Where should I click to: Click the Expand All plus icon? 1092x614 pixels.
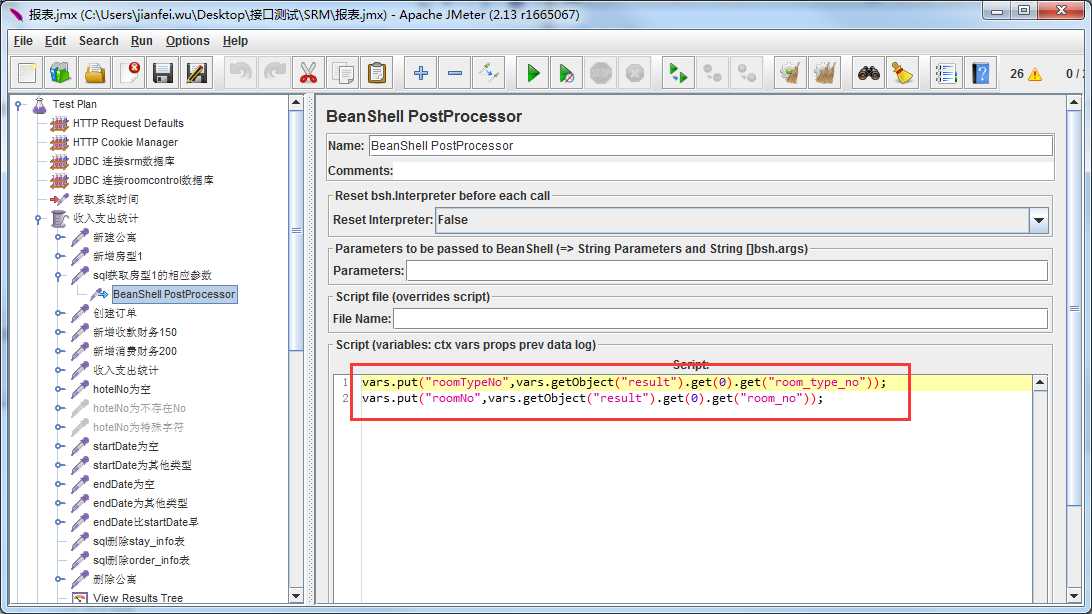point(421,73)
